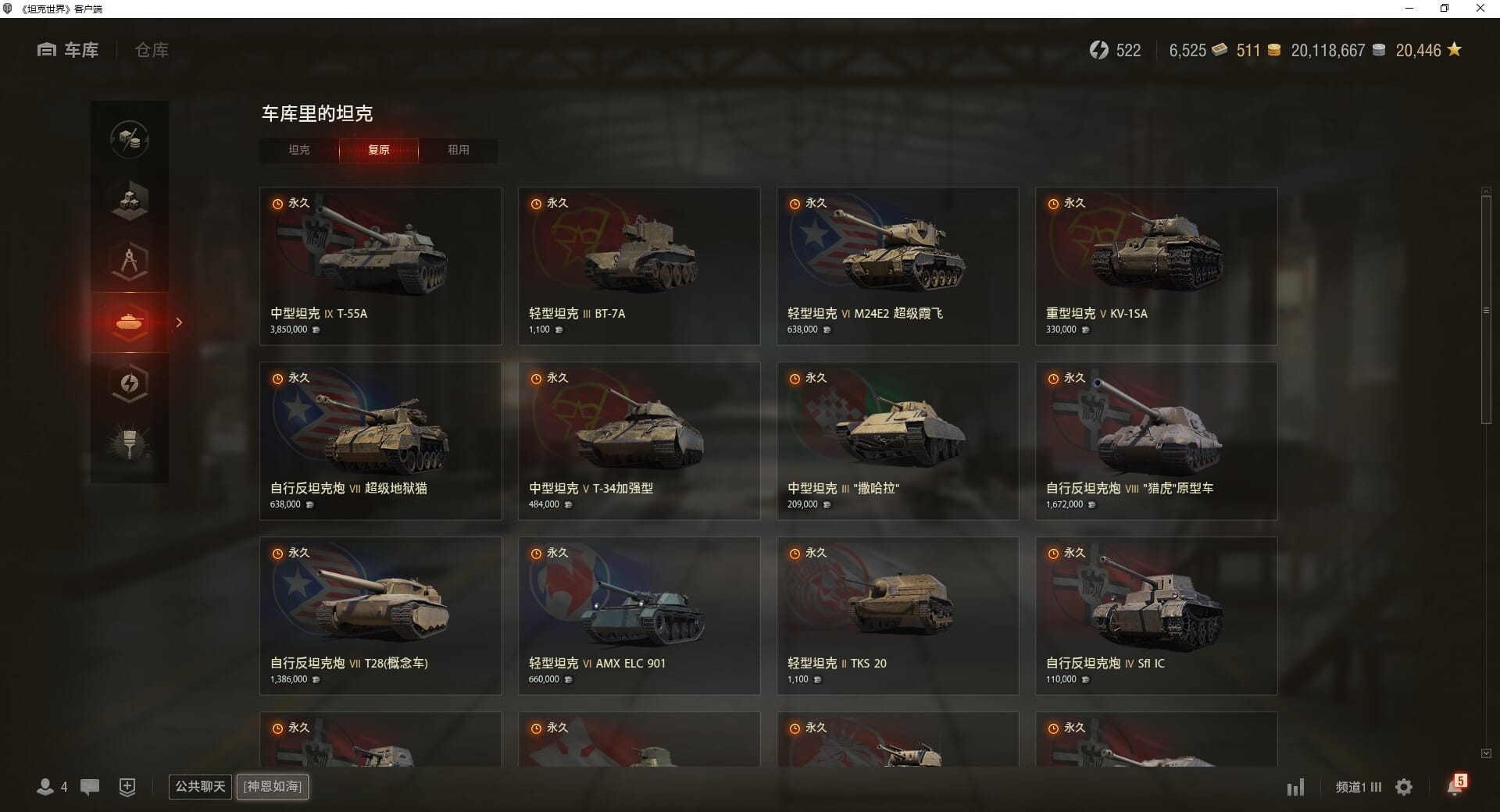The image size is (1500, 812).
Task: Open the stacked-cubes sidebar icon
Action: pos(130,201)
